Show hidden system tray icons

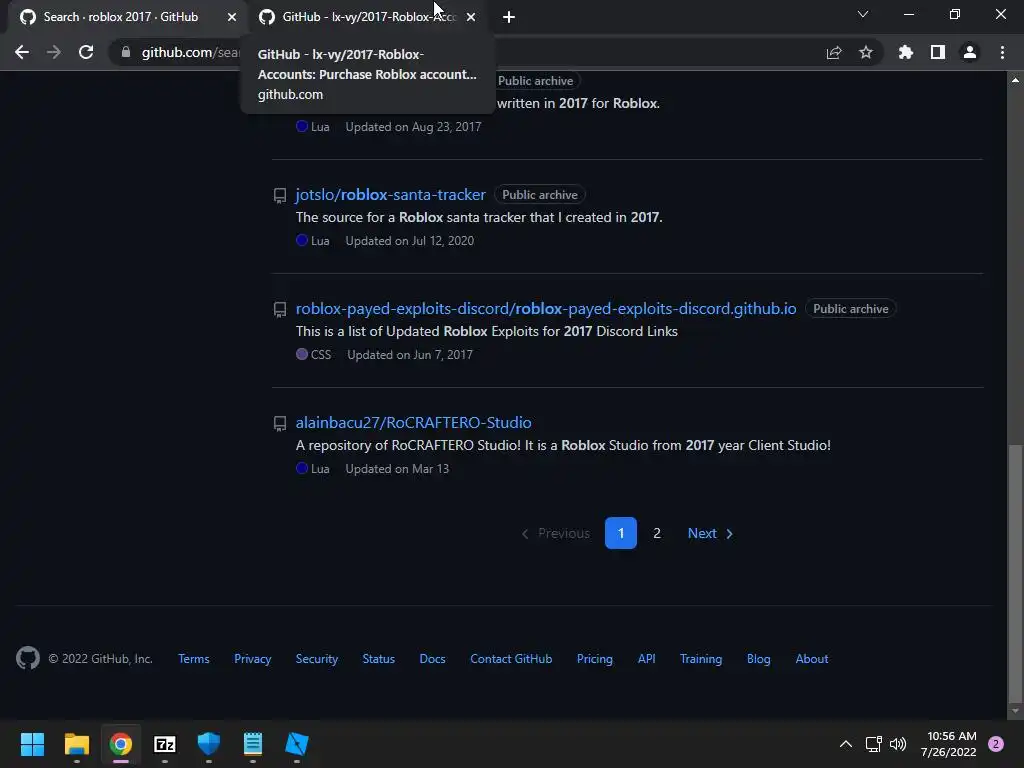coord(845,744)
